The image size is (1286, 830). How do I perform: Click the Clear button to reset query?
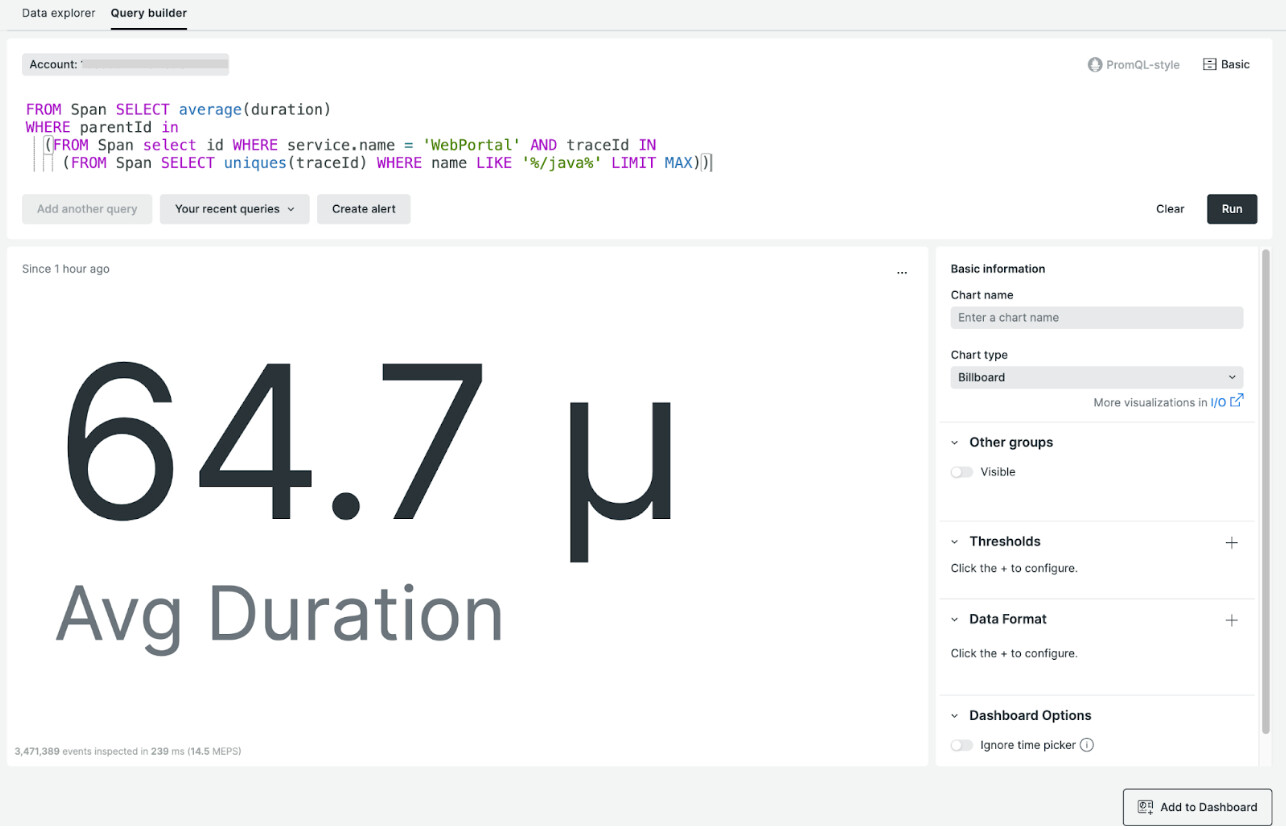click(x=1169, y=209)
